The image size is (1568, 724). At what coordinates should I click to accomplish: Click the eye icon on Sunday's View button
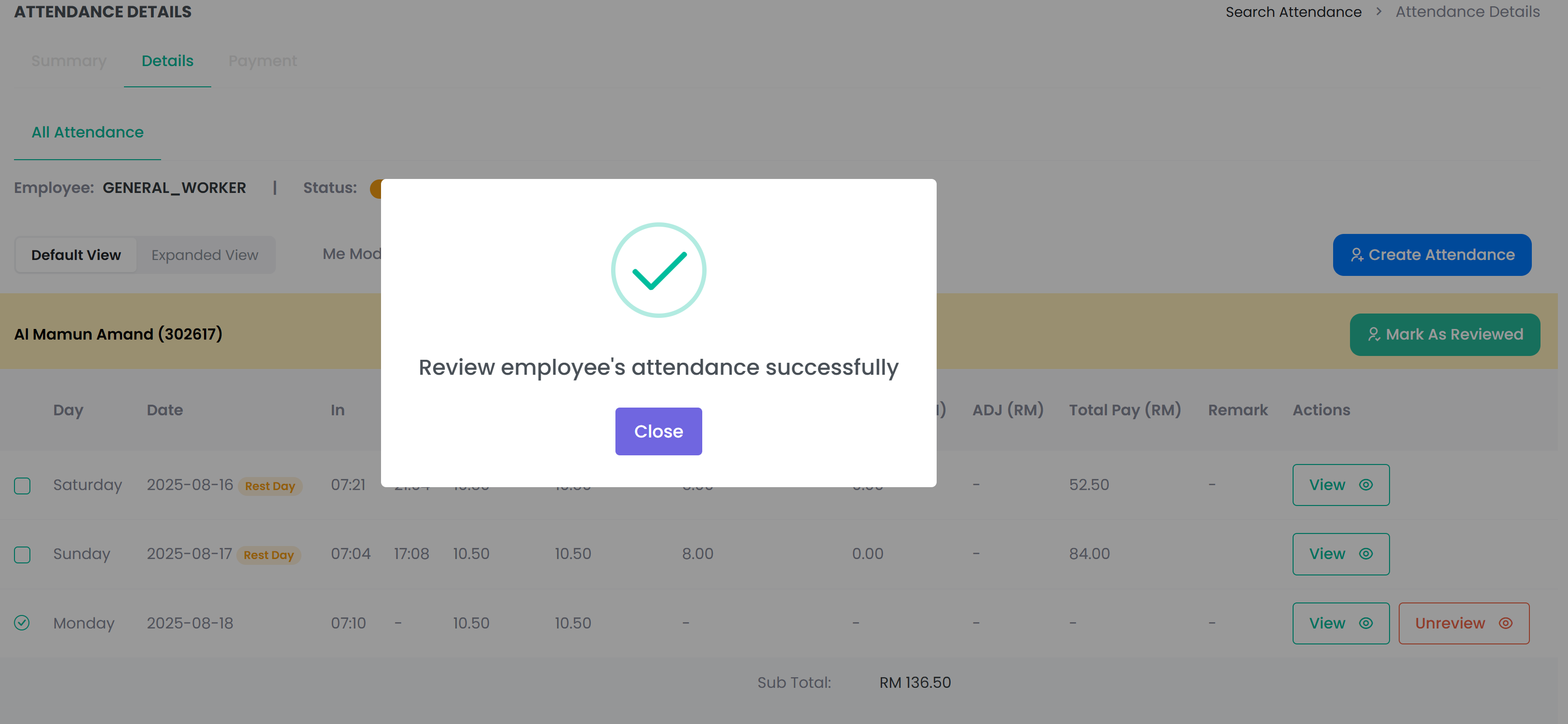[x=1365, y=554]
